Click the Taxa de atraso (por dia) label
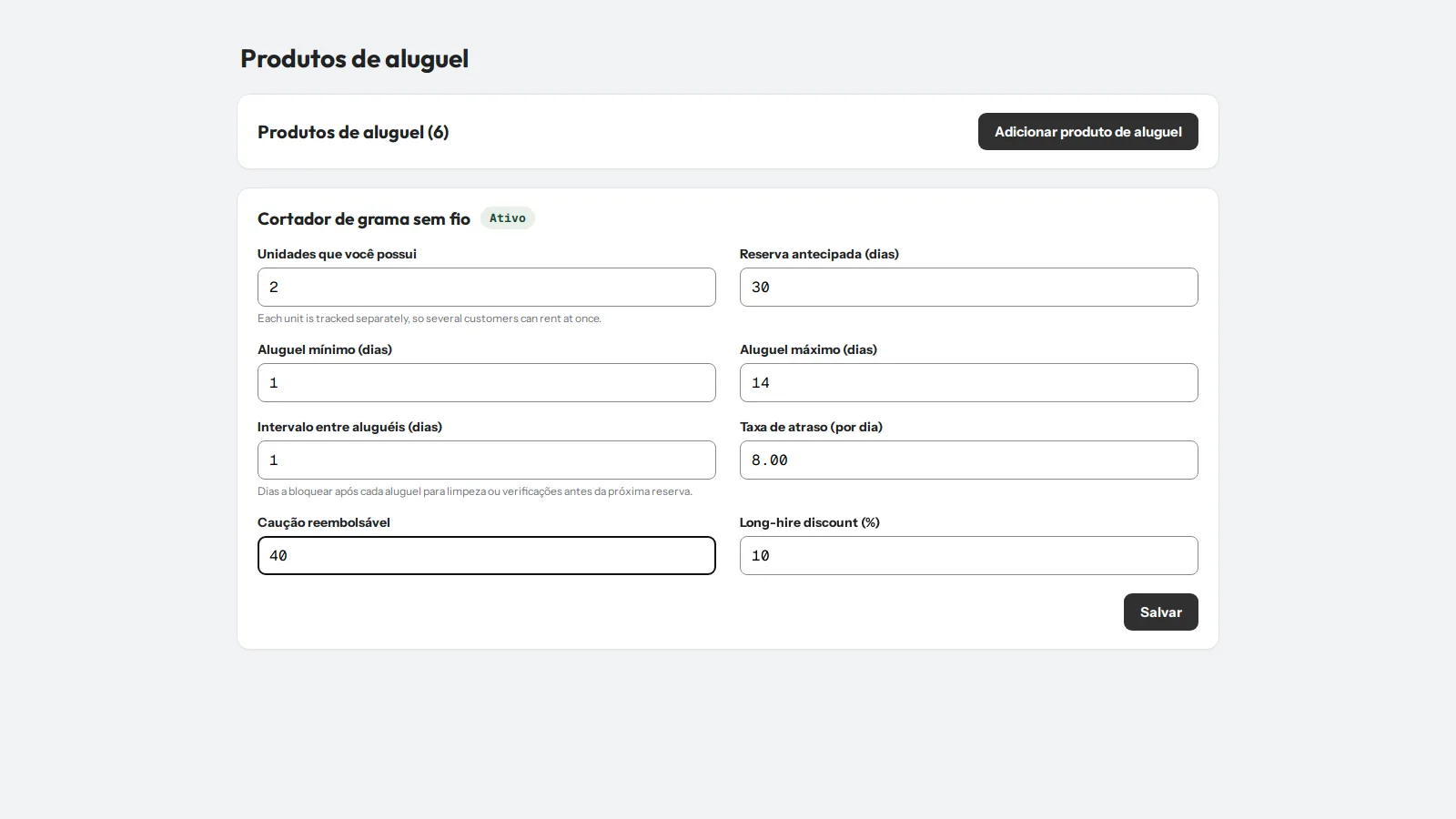This screenshot has width=1456, height=819. [x=811, y=427]
